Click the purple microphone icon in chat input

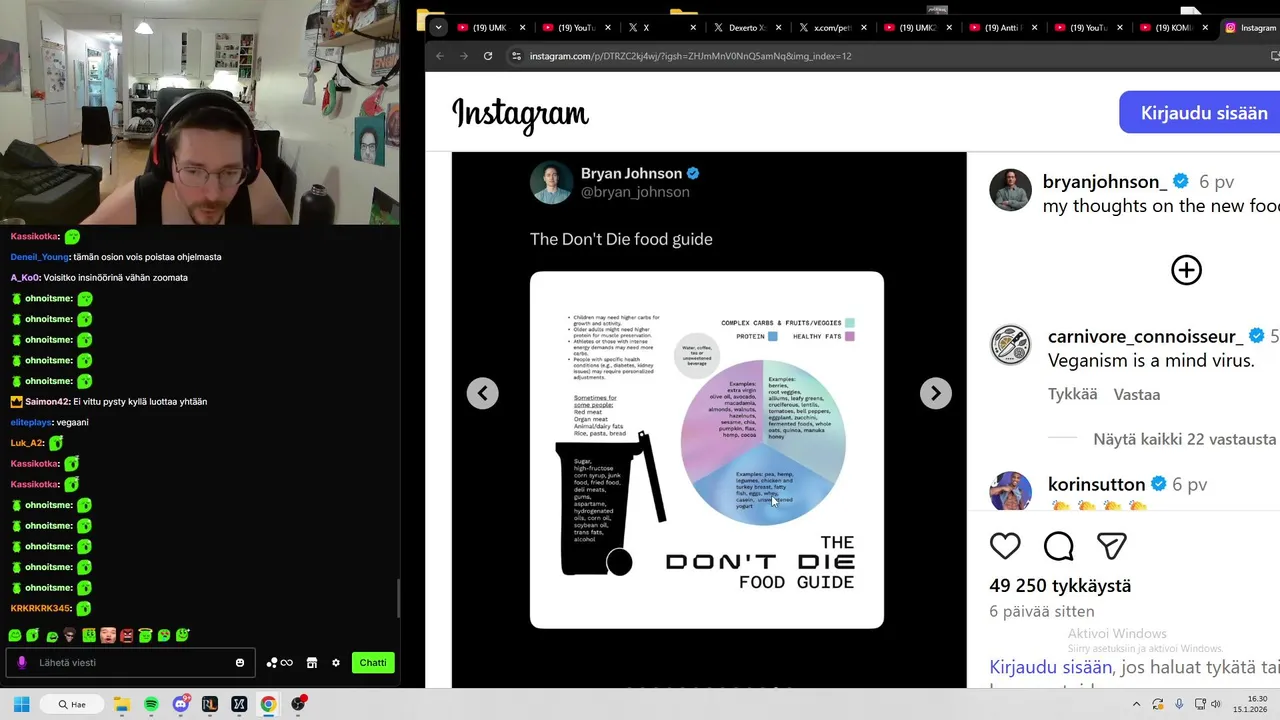coord(22,662)
